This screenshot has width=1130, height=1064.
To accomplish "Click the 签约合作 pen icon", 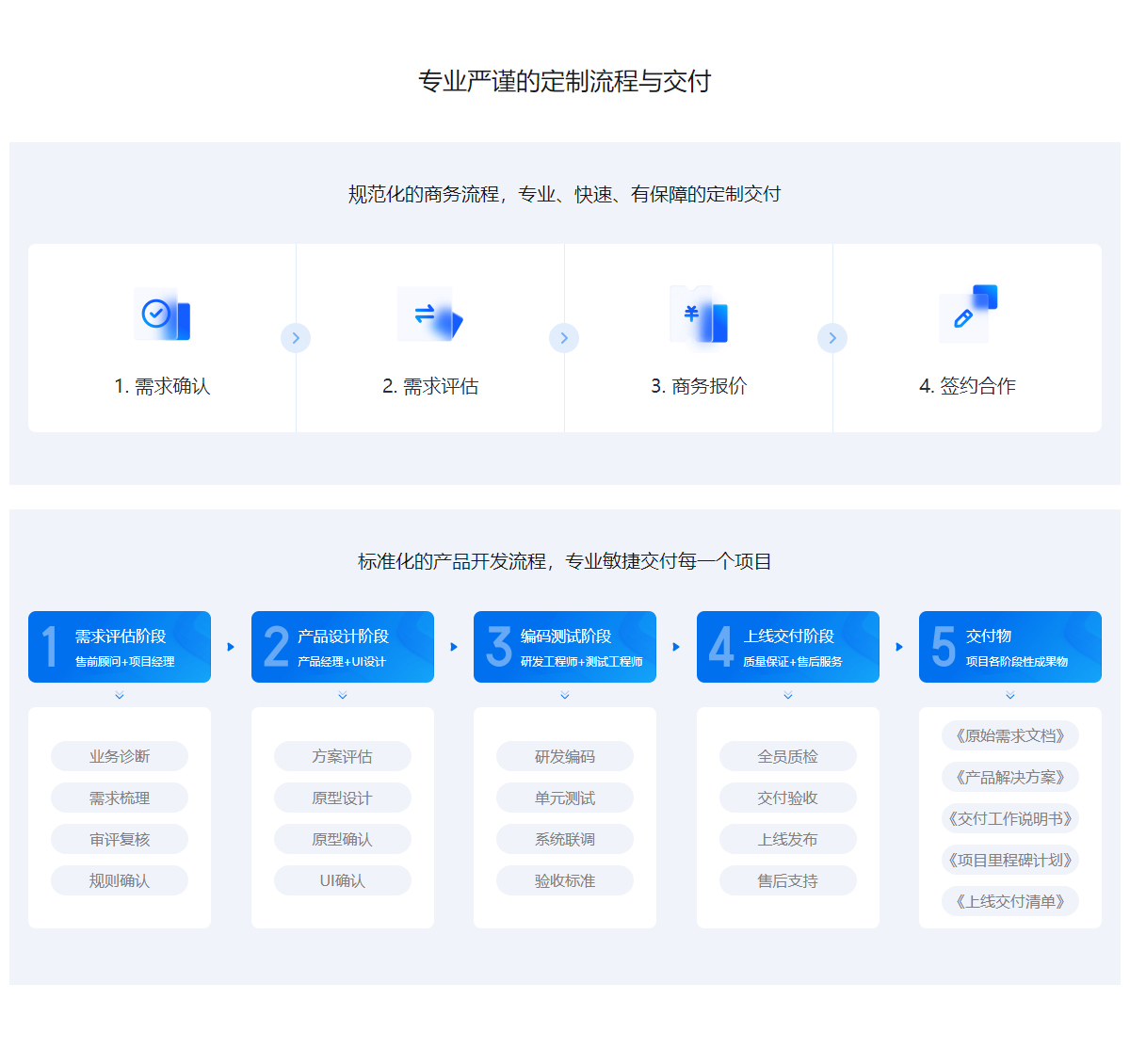I will (x=968, y=314).
